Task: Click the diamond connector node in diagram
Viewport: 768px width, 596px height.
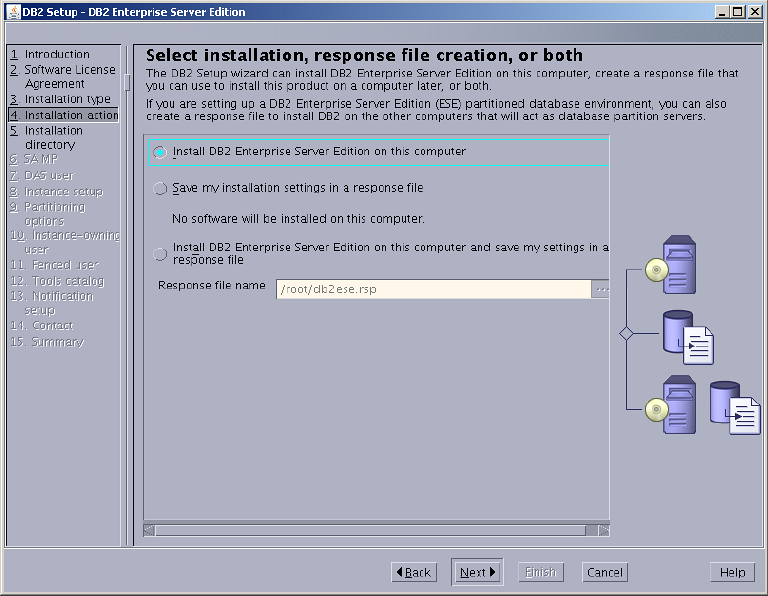Action: (x=626, y=334)
